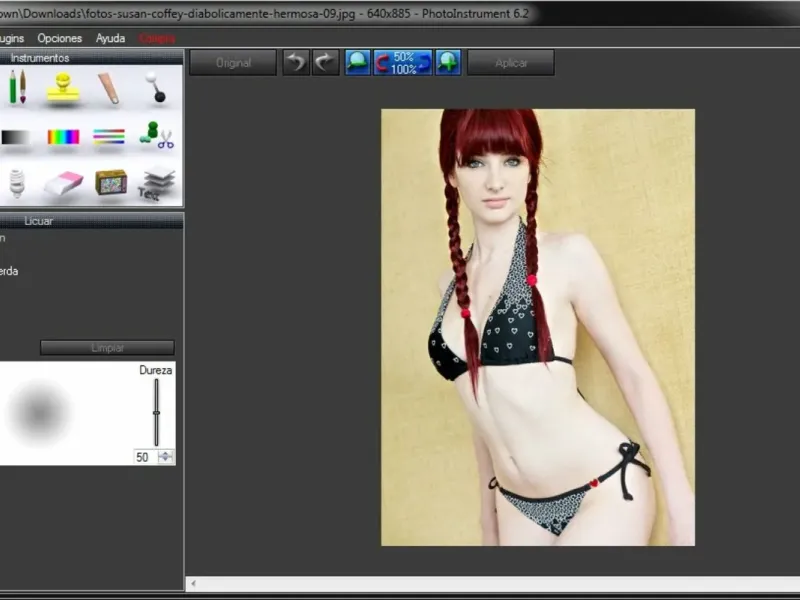The image size is (800, 600).
Task: Choose the skin-tone tube tool
Action: pos(108,88)
